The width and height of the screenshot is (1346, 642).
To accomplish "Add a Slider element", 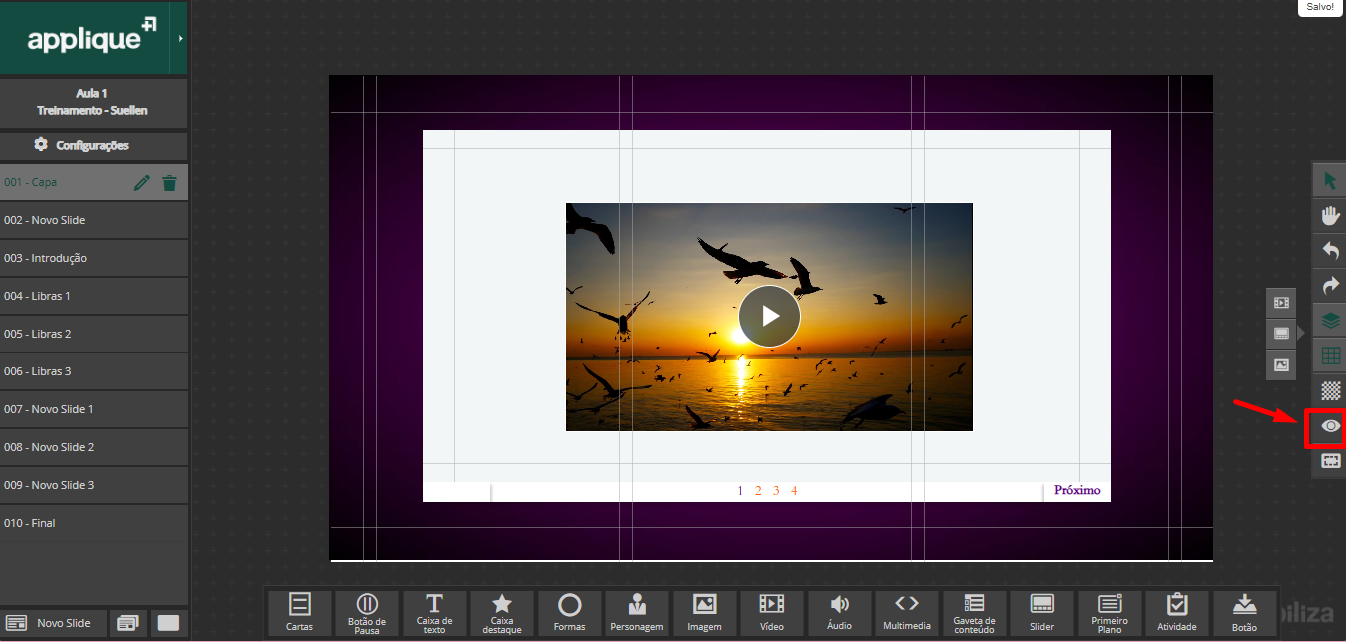I will pos(1042,612).
